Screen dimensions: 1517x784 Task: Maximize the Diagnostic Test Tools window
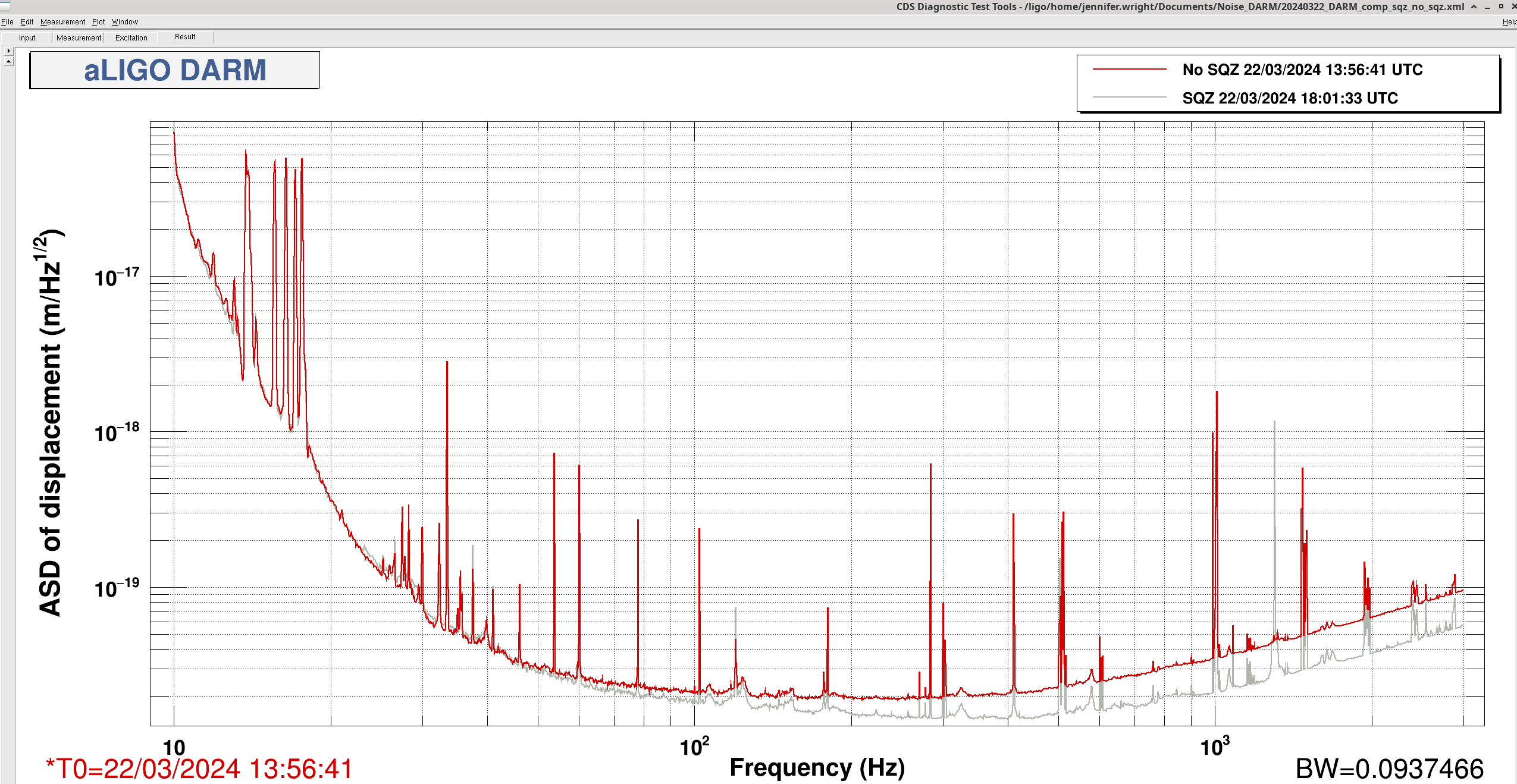pyautogui.click(x=1501, y=7)
